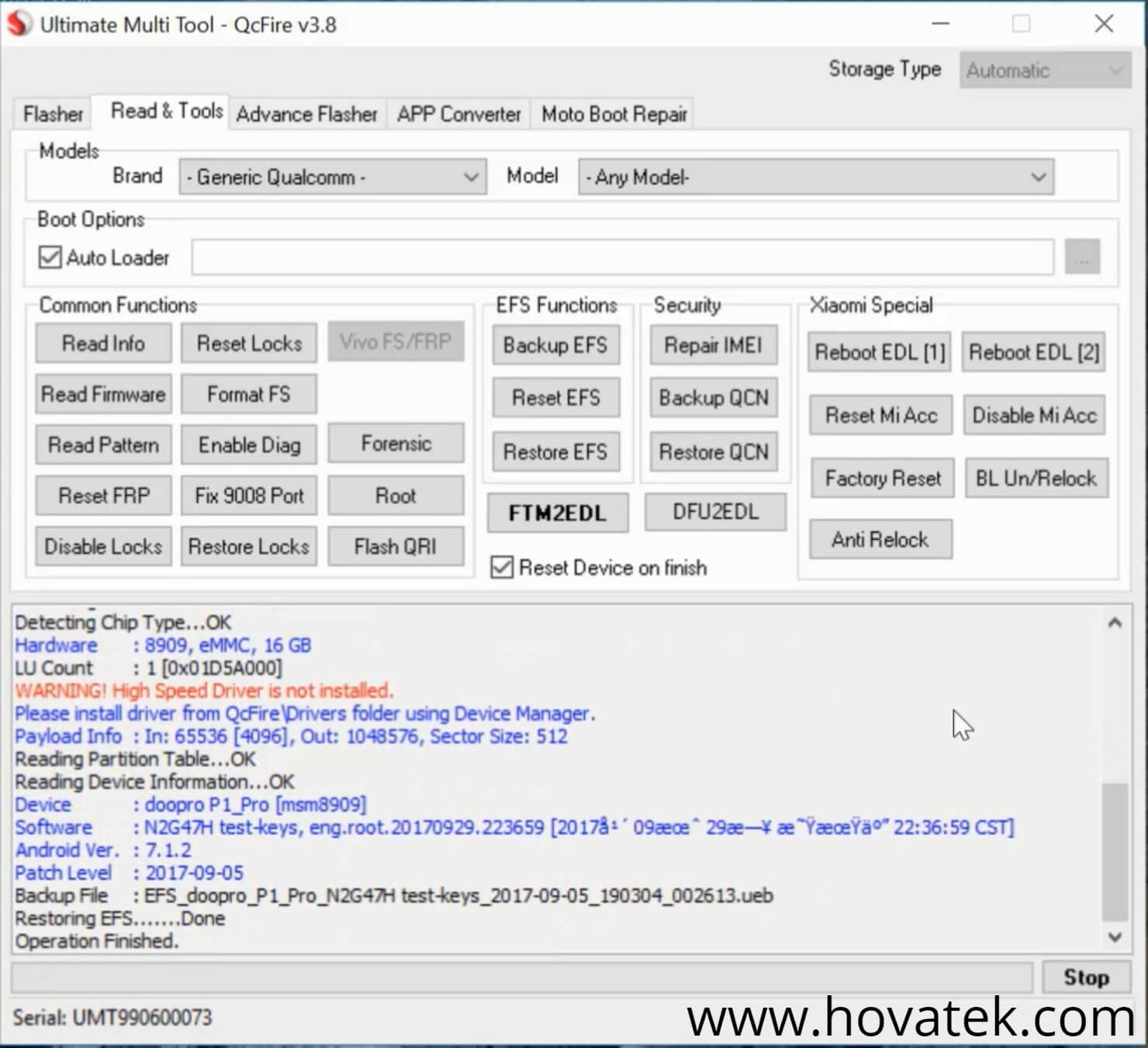Click the Forensic button
The image size is (1148, 1048).
pos(396,443)
